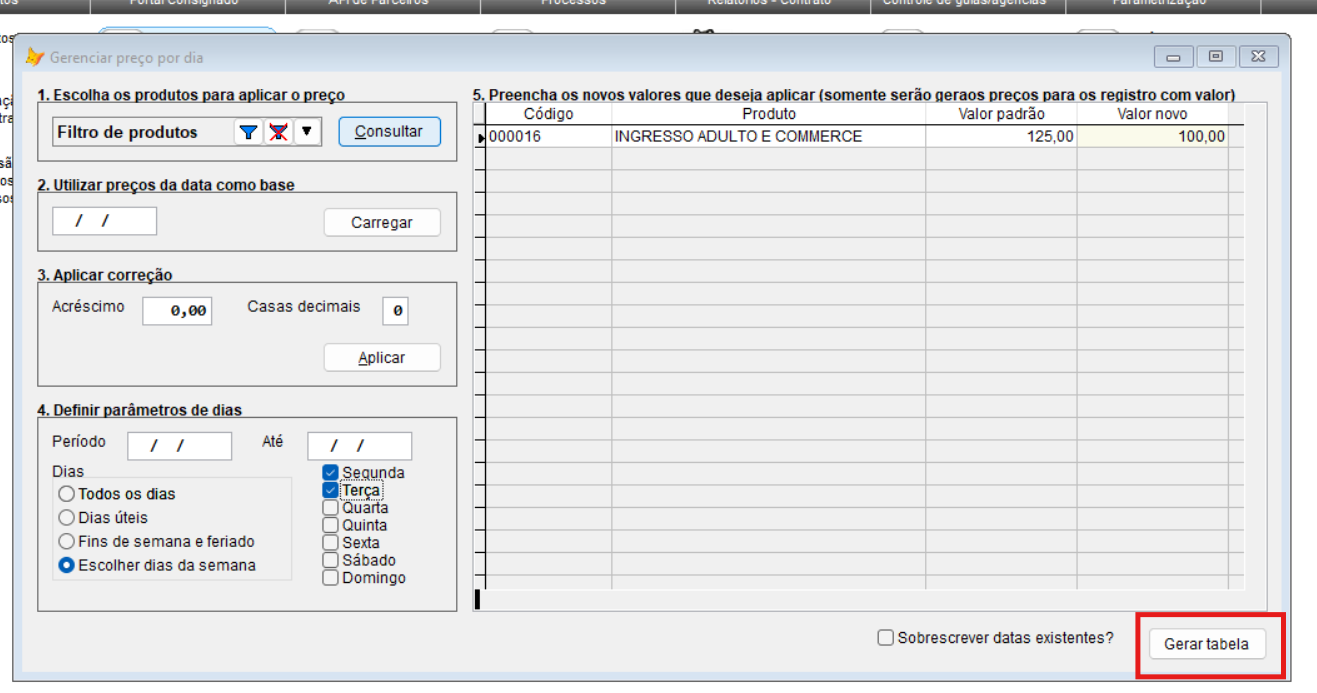Viewport: 1317px width, 693px height.
Task: Click the Gerar tabela button
Action: pos(1206,644)
